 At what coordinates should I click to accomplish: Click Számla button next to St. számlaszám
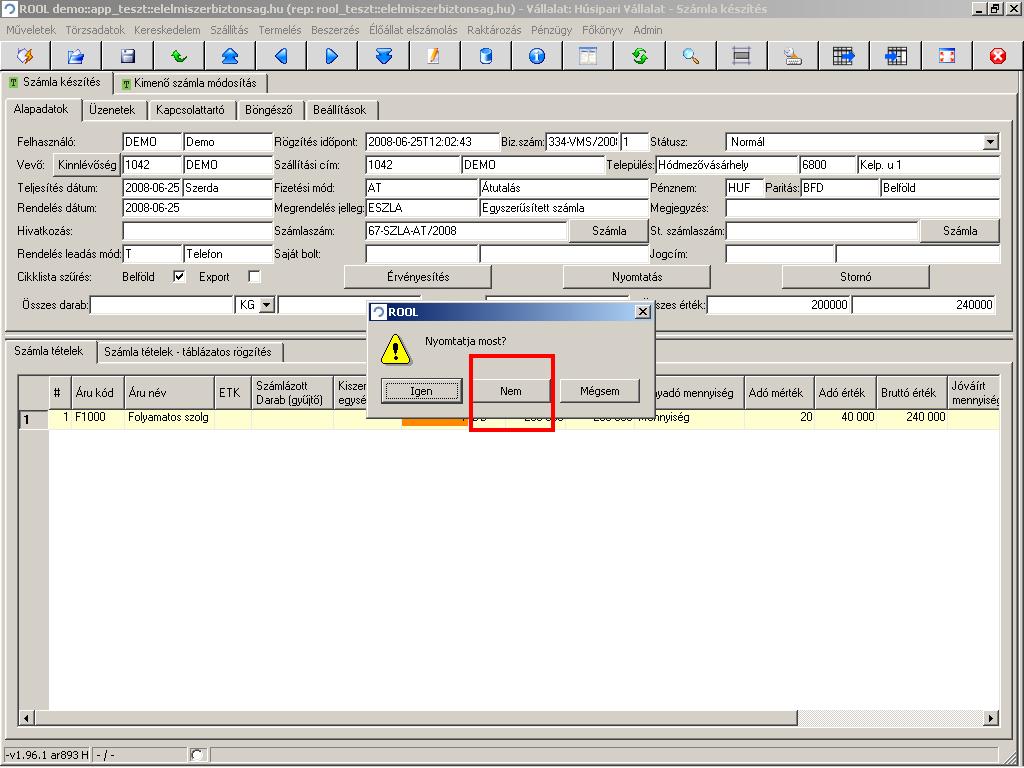click(959, 231)
